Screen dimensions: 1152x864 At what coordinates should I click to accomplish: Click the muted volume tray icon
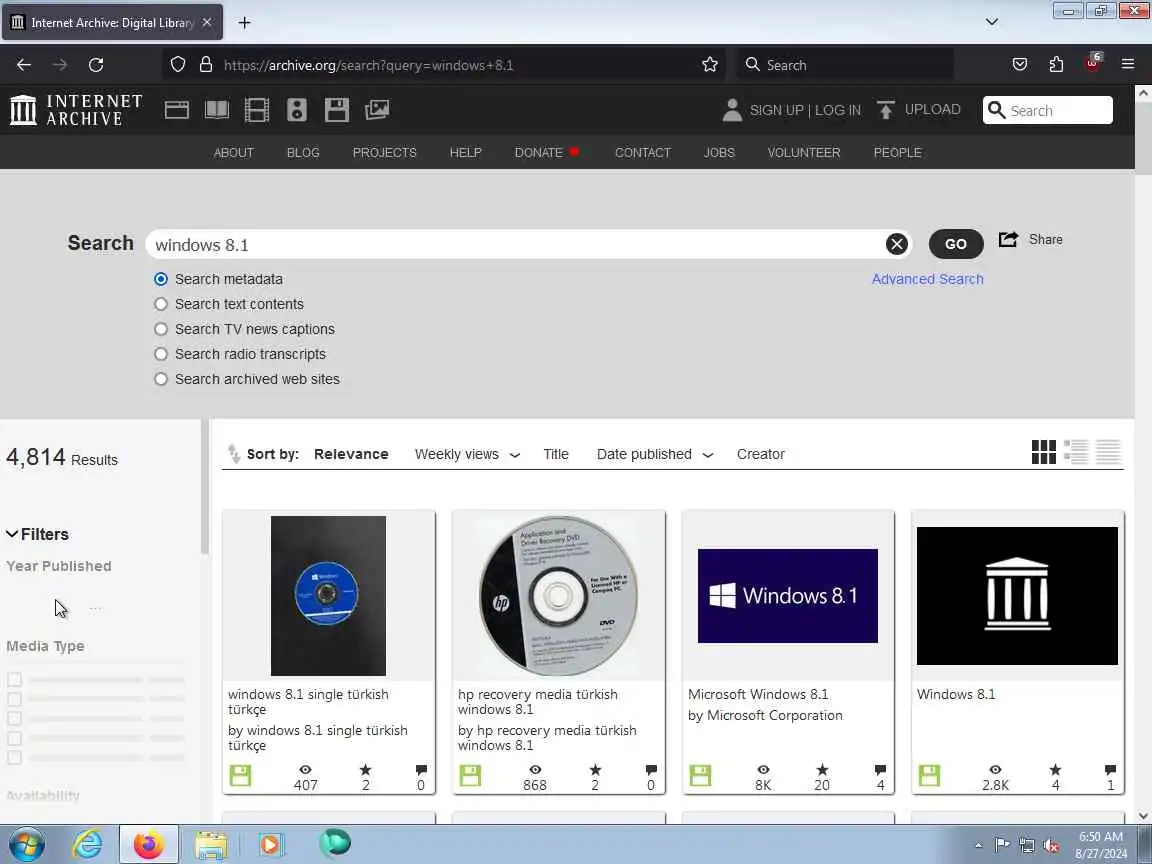point(1051,845)
